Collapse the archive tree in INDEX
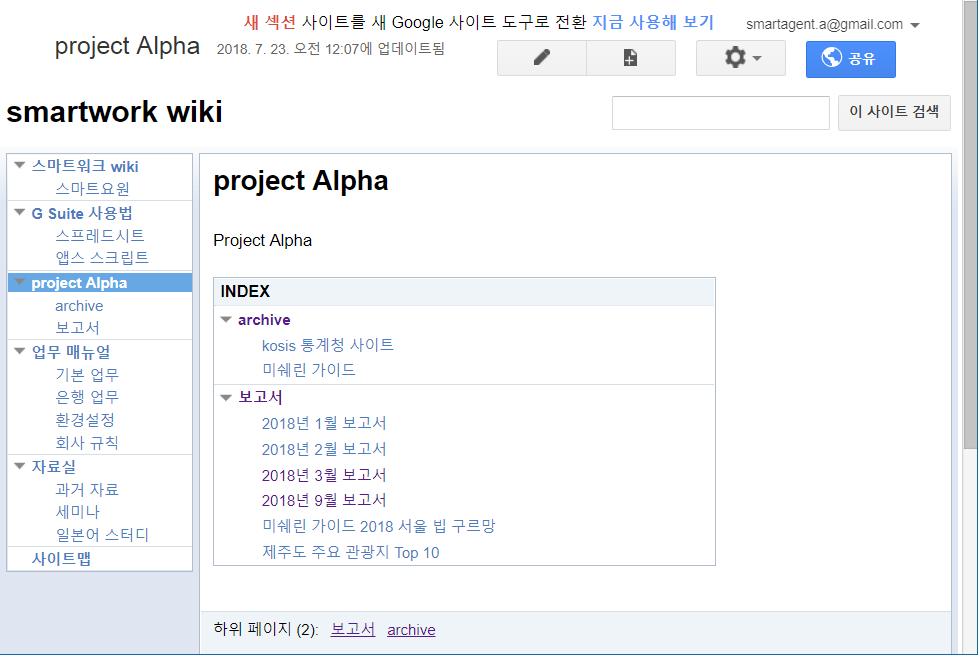 click(x=226, y=319)
